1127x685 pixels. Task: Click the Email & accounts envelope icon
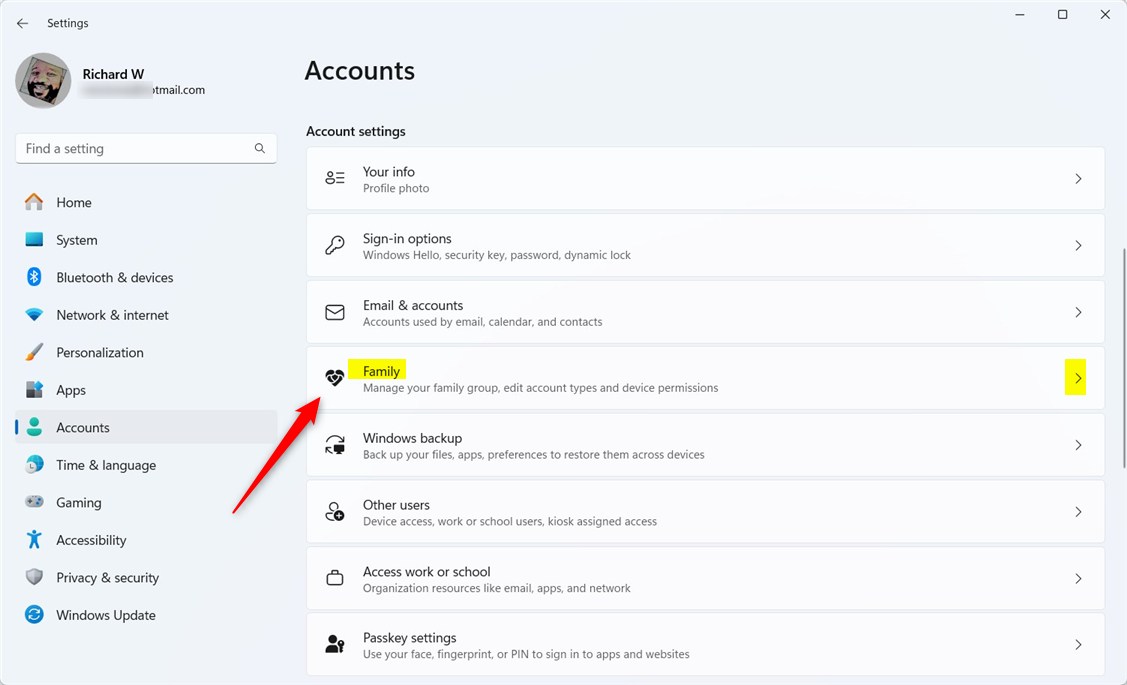point(335,312)
